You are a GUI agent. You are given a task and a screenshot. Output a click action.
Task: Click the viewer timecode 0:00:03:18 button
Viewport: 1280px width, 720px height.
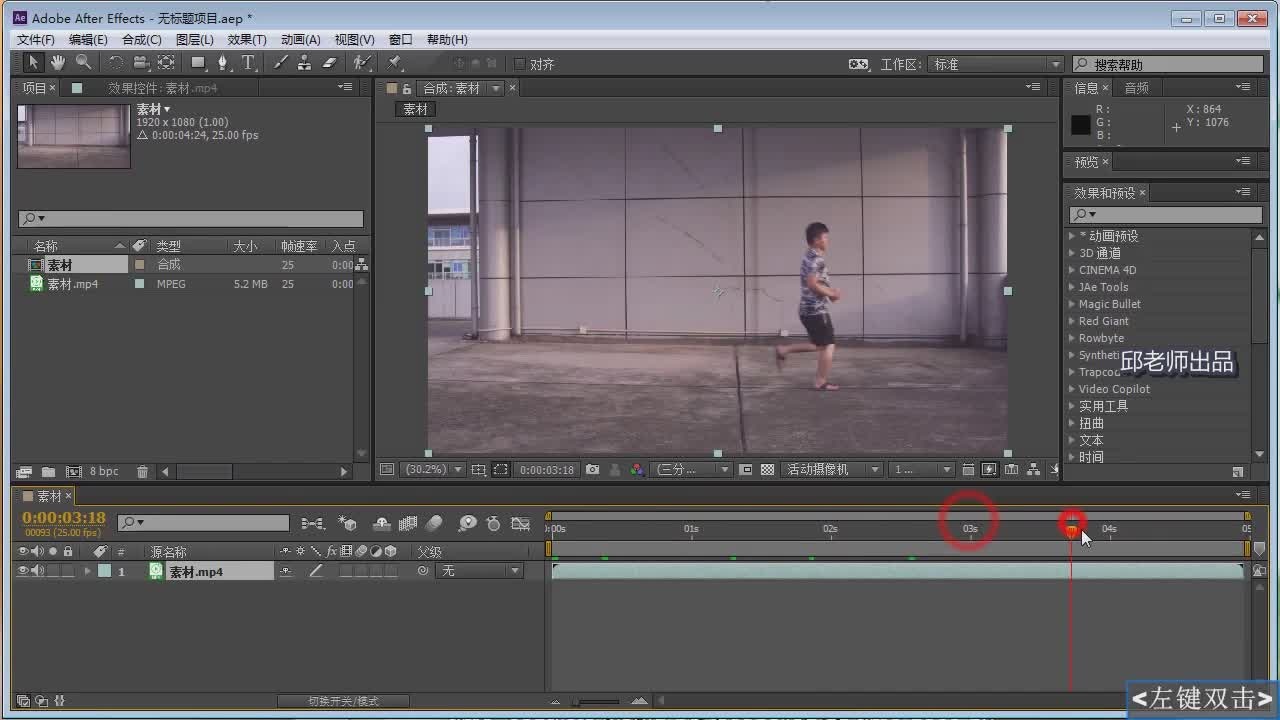[x=546, y=469]
